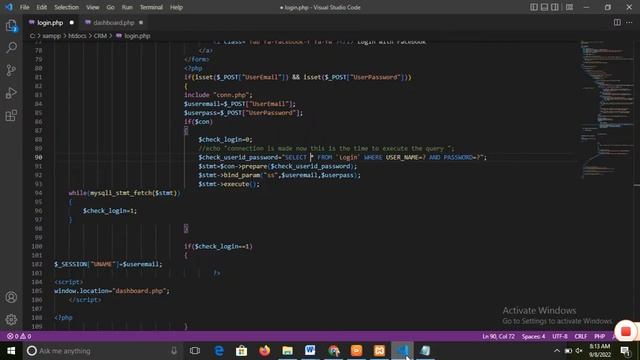Open the Edit menu
The width and height of the screenshot is (640, 360).
41,7
